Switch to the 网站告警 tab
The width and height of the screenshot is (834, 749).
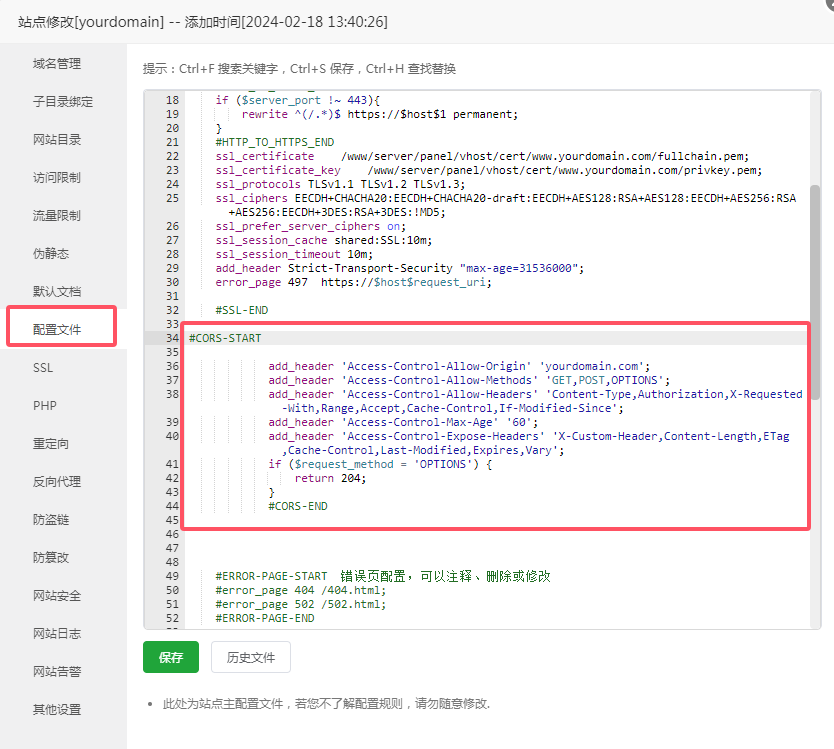tap(57, 672)
